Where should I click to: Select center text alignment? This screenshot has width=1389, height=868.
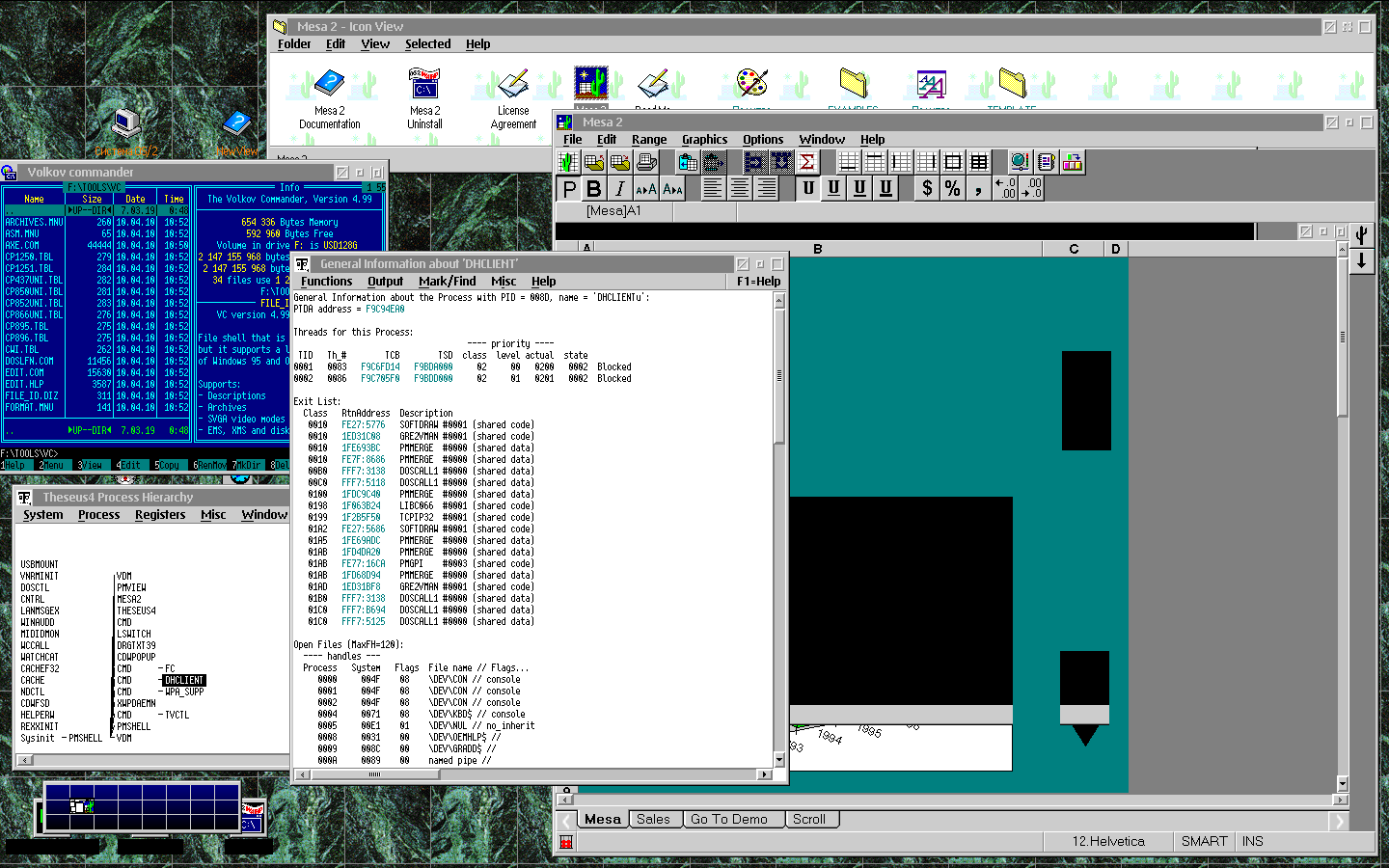[740, 189]
